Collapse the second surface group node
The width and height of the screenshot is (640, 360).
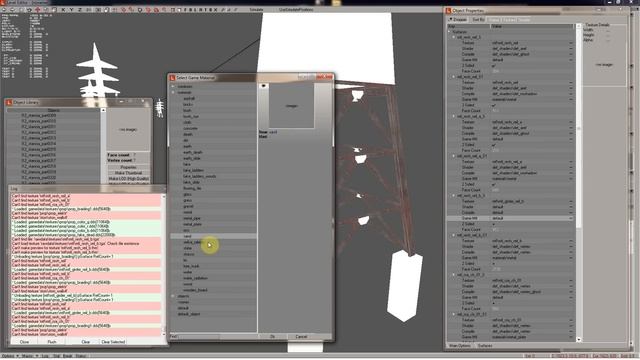tap(453, 77)
